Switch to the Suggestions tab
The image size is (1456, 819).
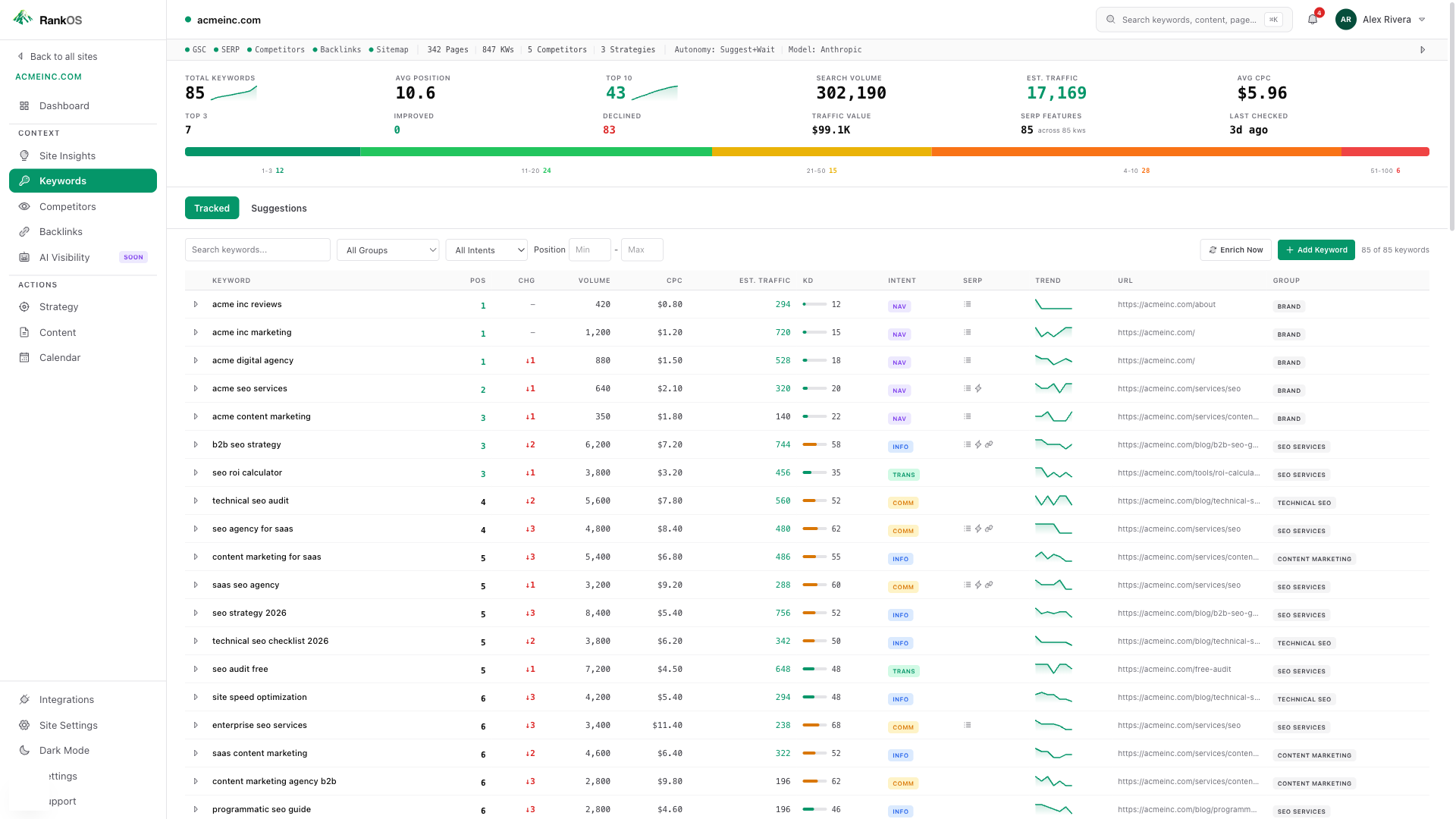tap(278, 208)
